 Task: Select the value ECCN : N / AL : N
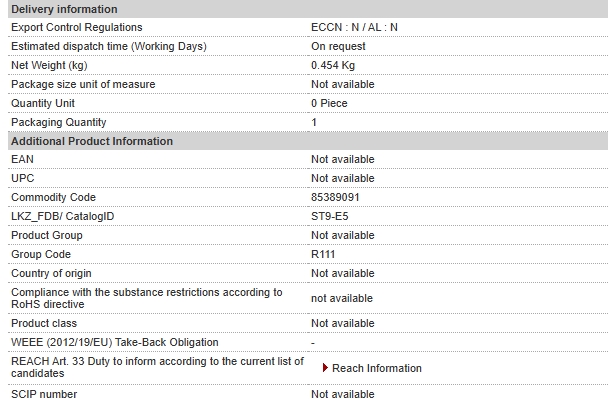click(x=354, y=27)
